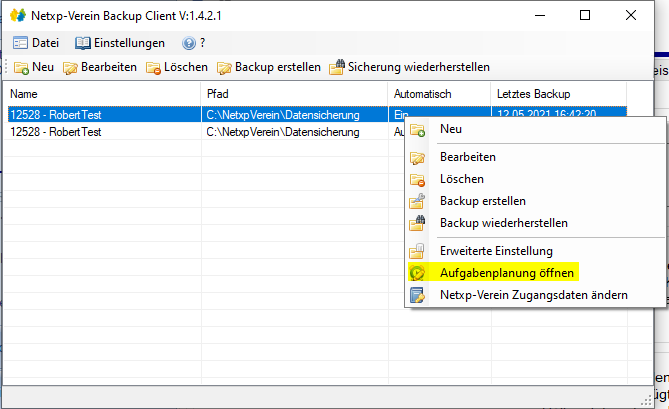This screenshot has height=409, width=669.
Task: Select Löschen in the context menu
Action: (535, 179)
